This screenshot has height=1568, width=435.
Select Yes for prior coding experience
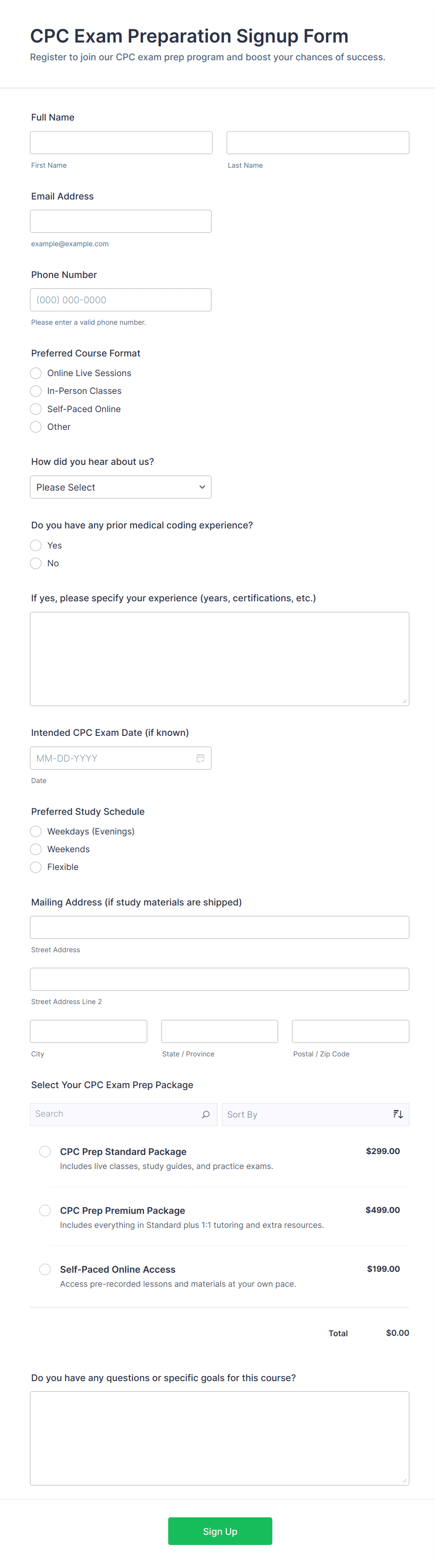pyautogui.click(x=36, y=545)
